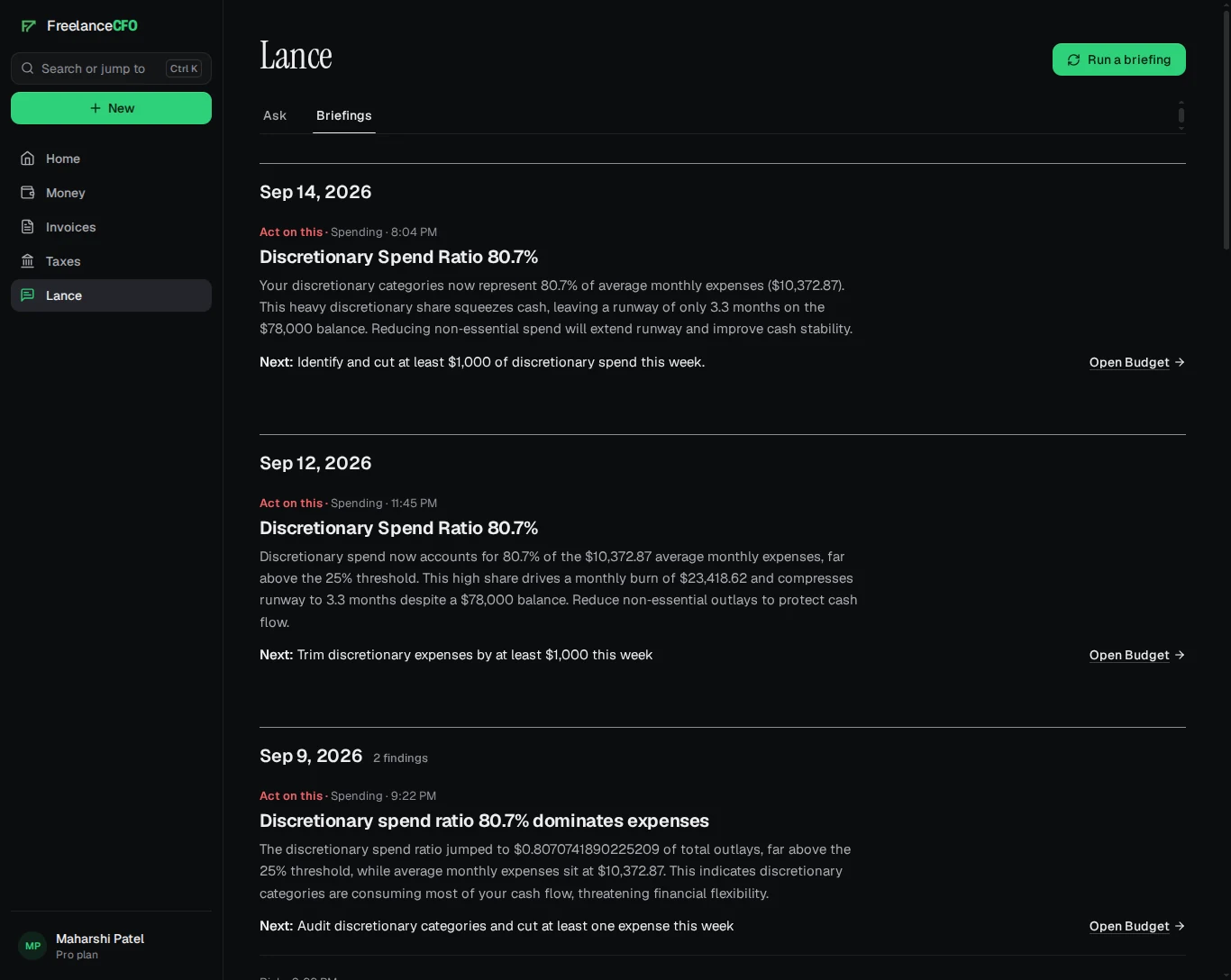Click Maharshi Patel account name
The width and height of the screenshot is (1231, 980).
coord(100,939)
